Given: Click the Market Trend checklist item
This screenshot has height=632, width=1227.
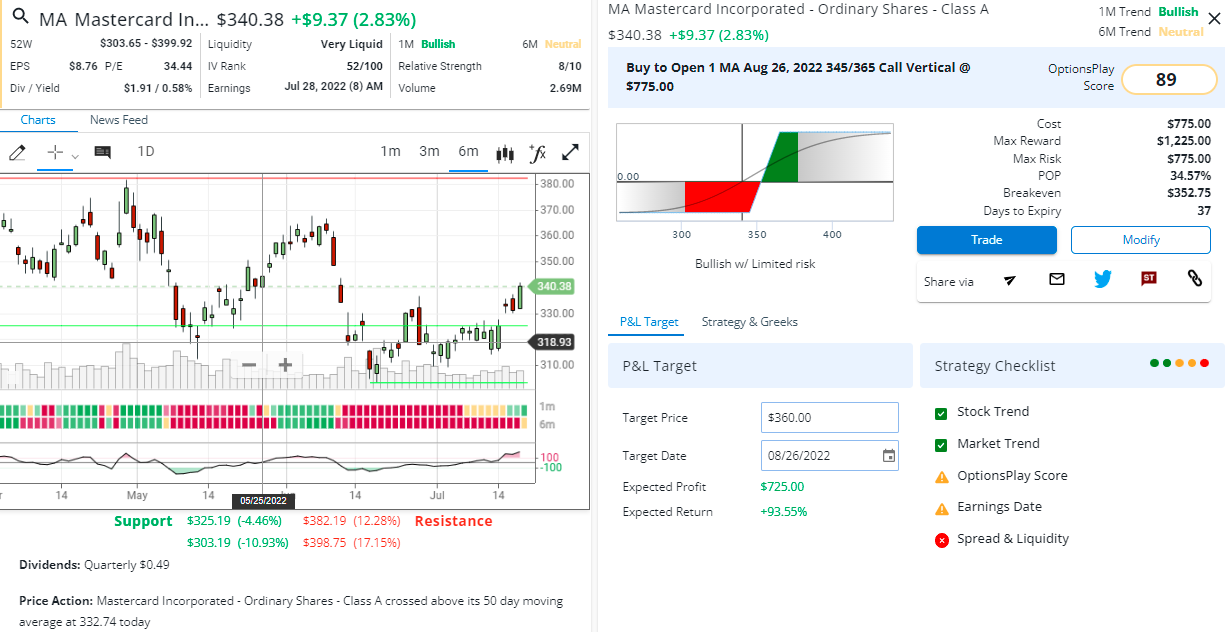Looking at the screenshot, I should (x=998, y=444).
